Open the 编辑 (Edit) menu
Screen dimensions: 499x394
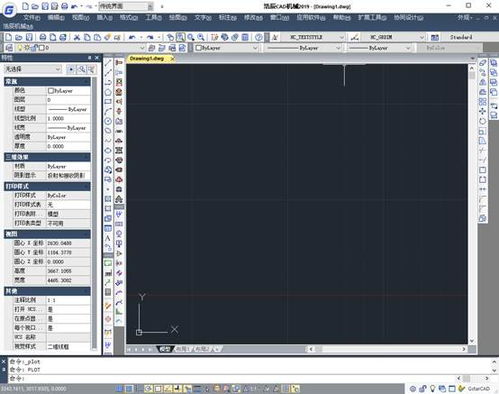tap(56, 17)
